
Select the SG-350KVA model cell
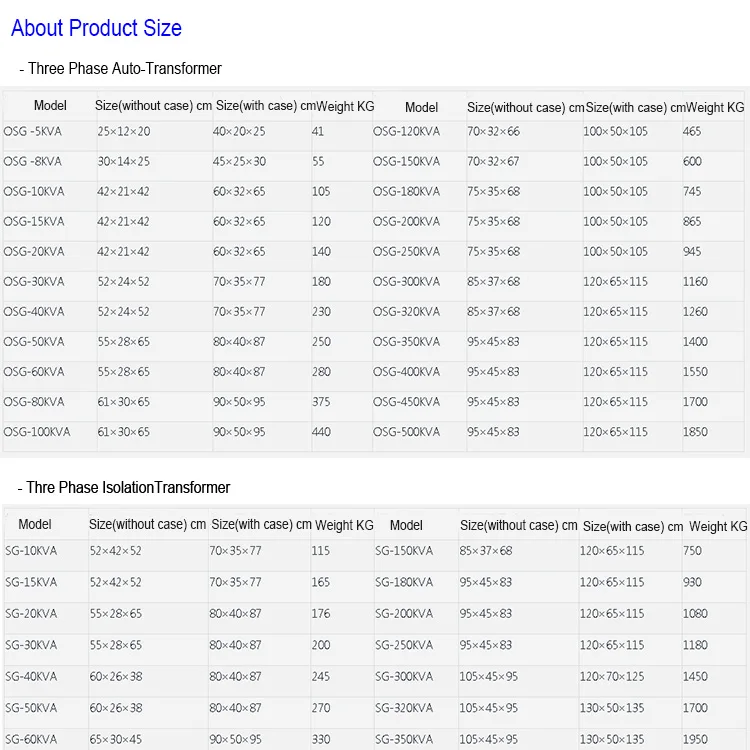pyautogui.click(x=404, y=740)
